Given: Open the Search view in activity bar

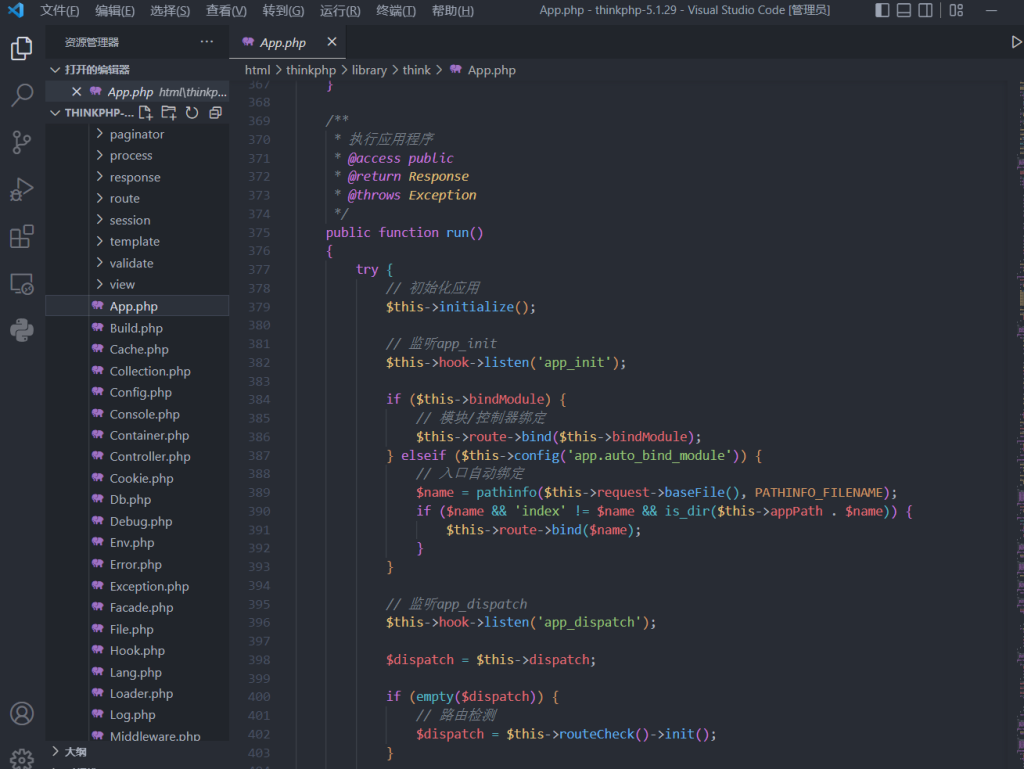Looking at the screenshot, I should pyautogui.click(x=22, y=96).
